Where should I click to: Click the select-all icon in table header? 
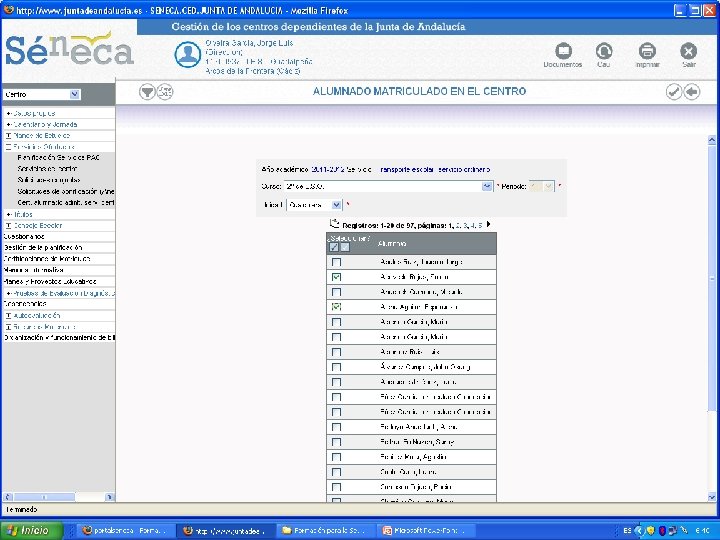(x=334, y=248)
